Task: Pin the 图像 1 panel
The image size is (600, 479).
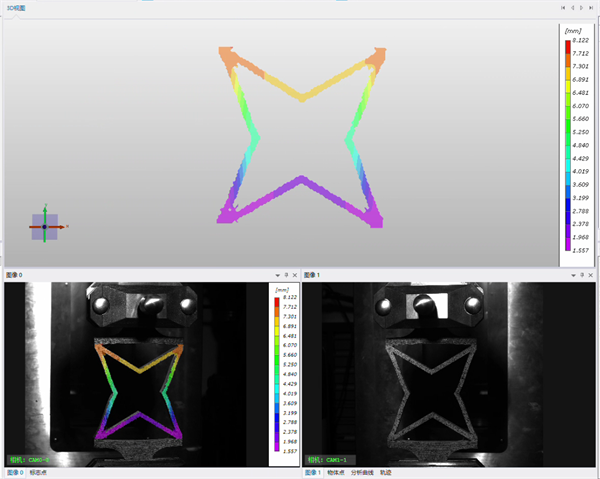Action: click(582, 275)
